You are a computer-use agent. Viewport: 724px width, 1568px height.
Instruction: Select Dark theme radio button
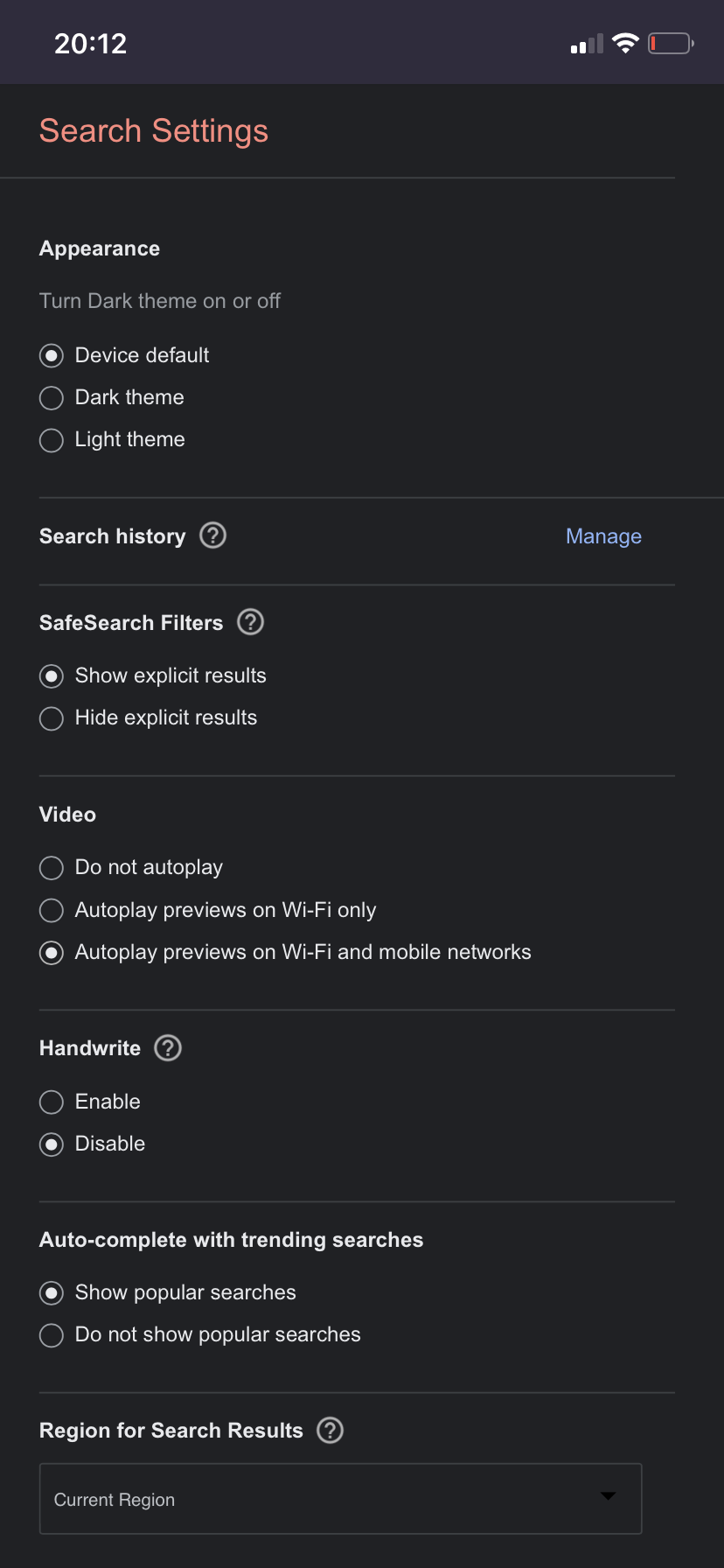52,398
